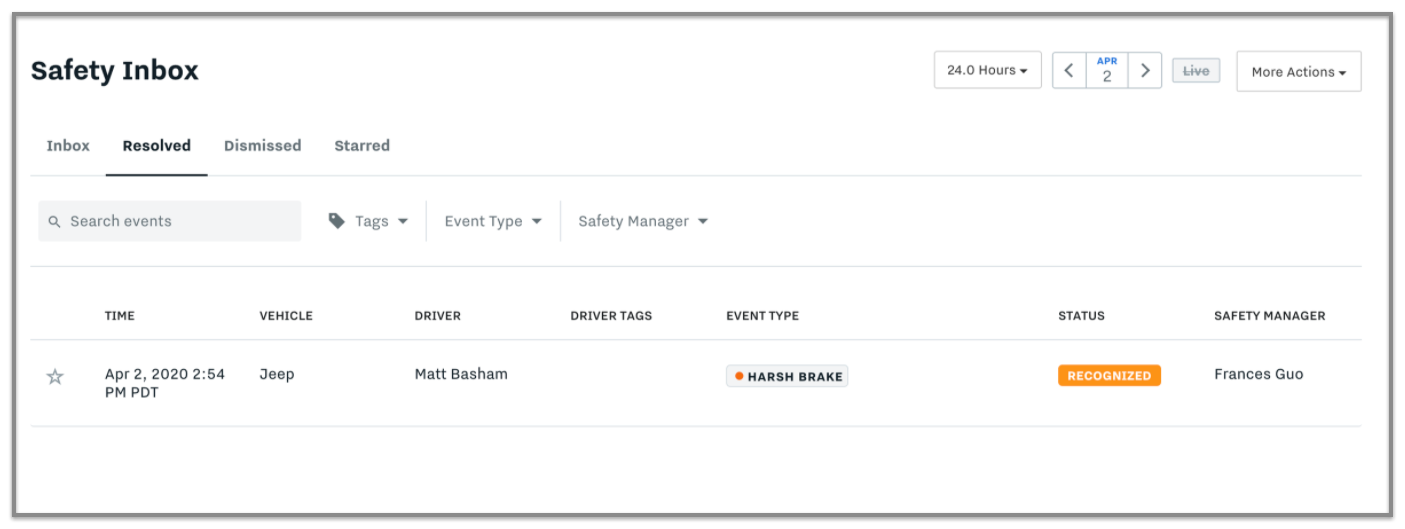Switch to the Inbox tab

tap(68, 145)
